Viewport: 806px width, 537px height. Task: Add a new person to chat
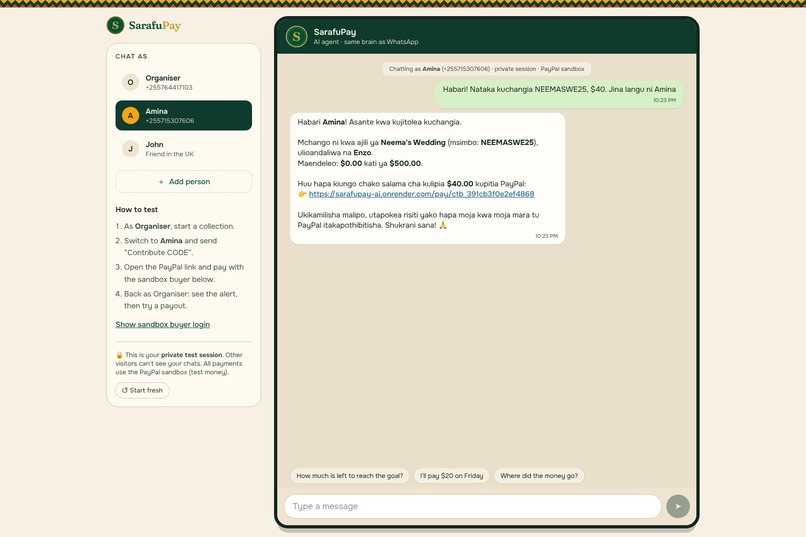tap(184, 181)
